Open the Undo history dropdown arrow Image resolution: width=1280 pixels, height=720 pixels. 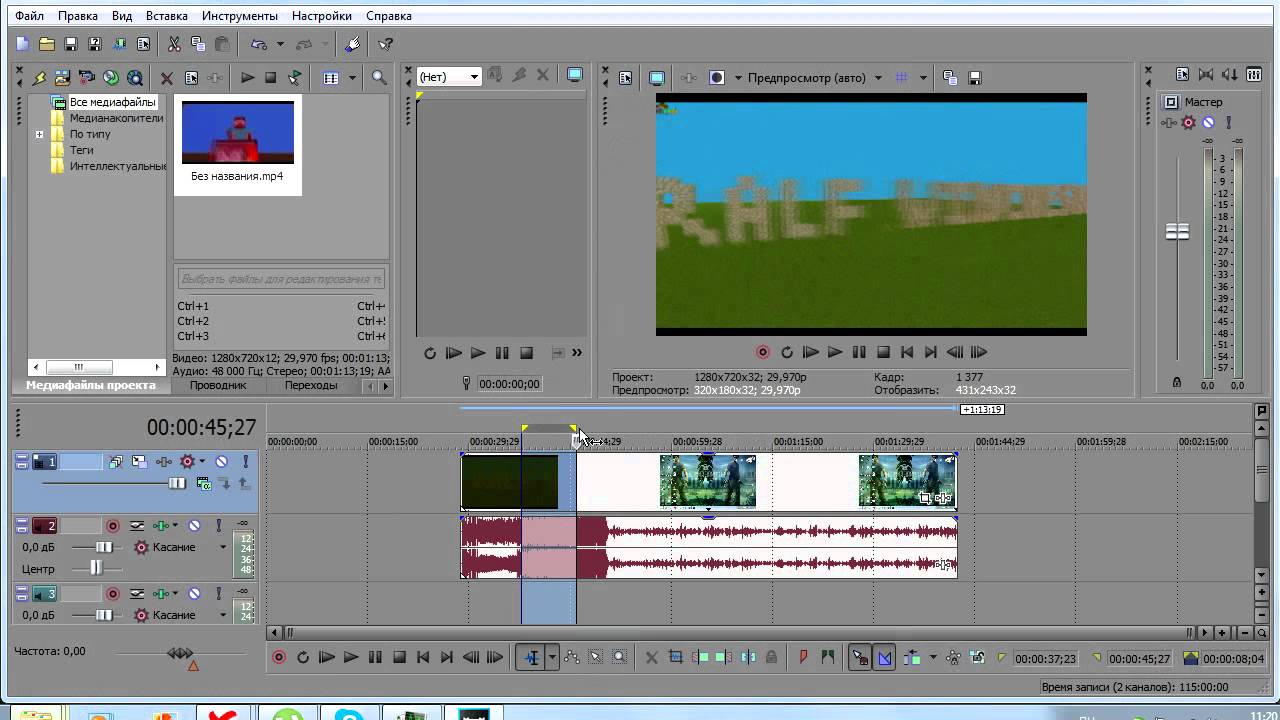[x=280, y=44]
